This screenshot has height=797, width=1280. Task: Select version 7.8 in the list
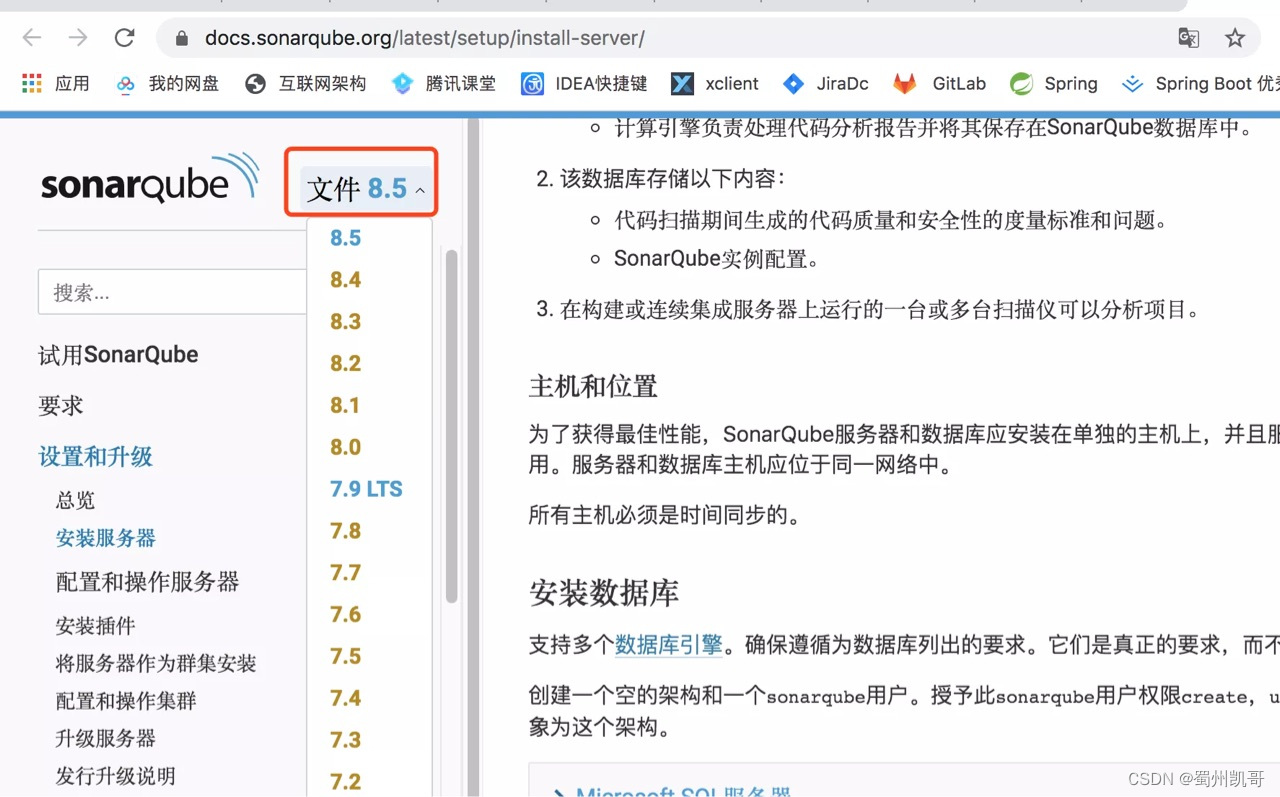click(x=345, y=531)
